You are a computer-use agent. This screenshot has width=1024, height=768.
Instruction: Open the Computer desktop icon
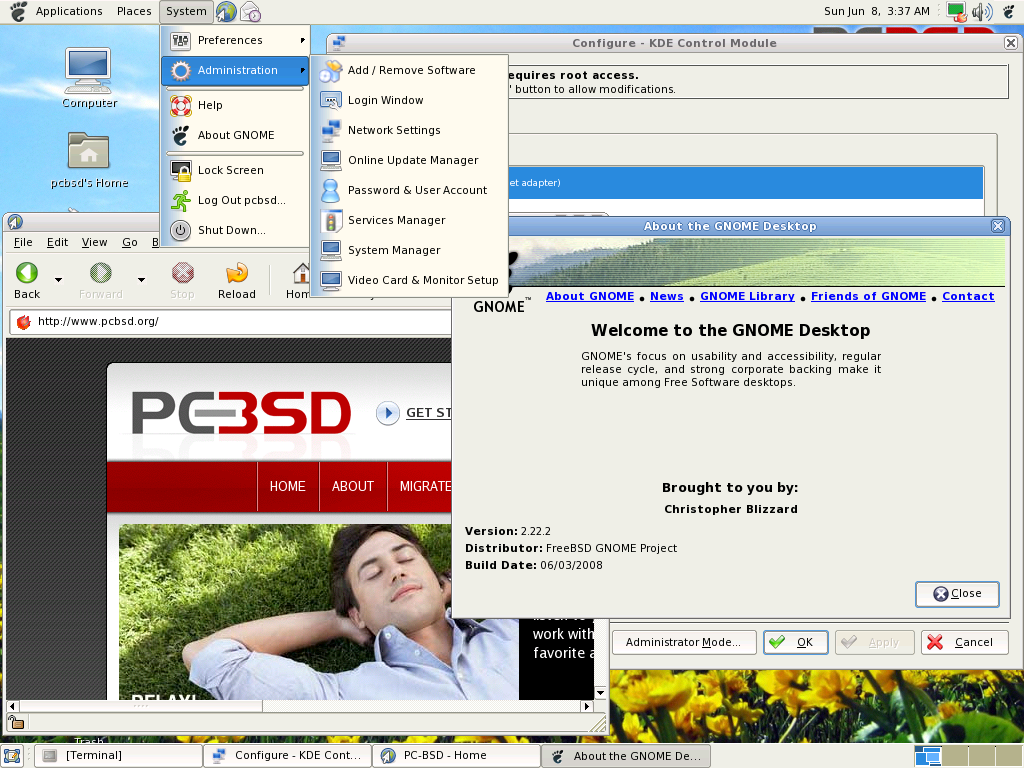89,78
